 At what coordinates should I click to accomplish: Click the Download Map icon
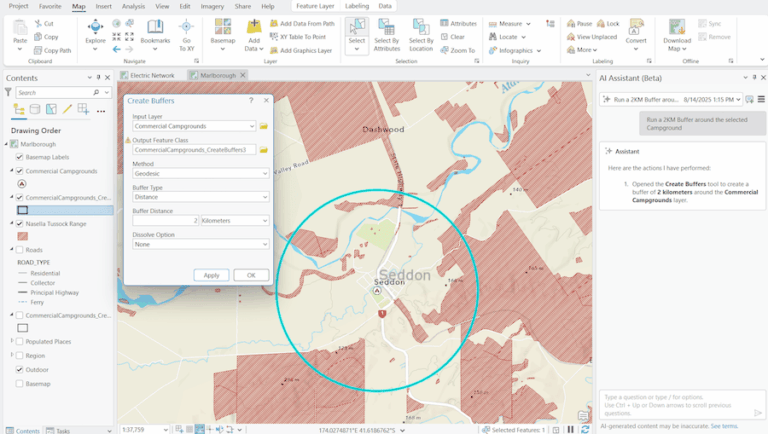(677, 26)
